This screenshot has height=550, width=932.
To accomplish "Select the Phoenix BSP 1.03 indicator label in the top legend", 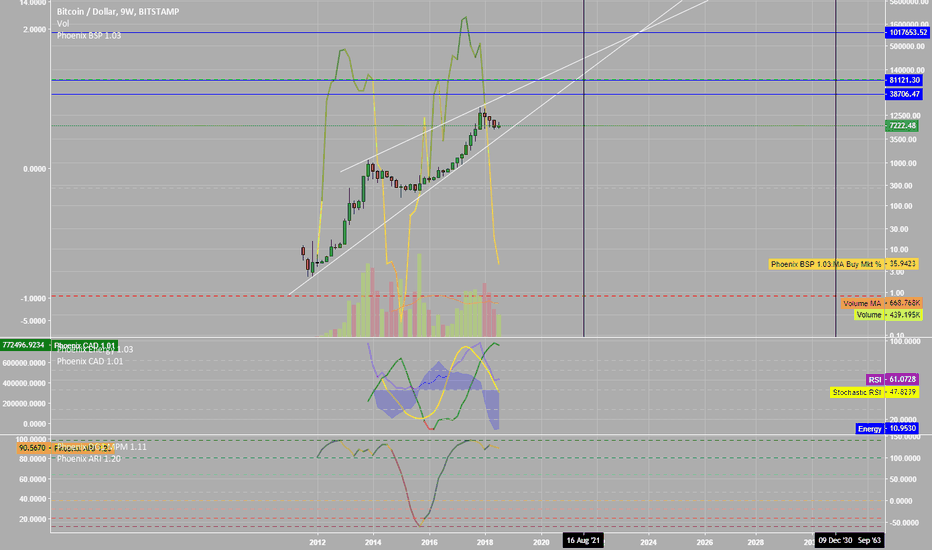I will [89, 35].
